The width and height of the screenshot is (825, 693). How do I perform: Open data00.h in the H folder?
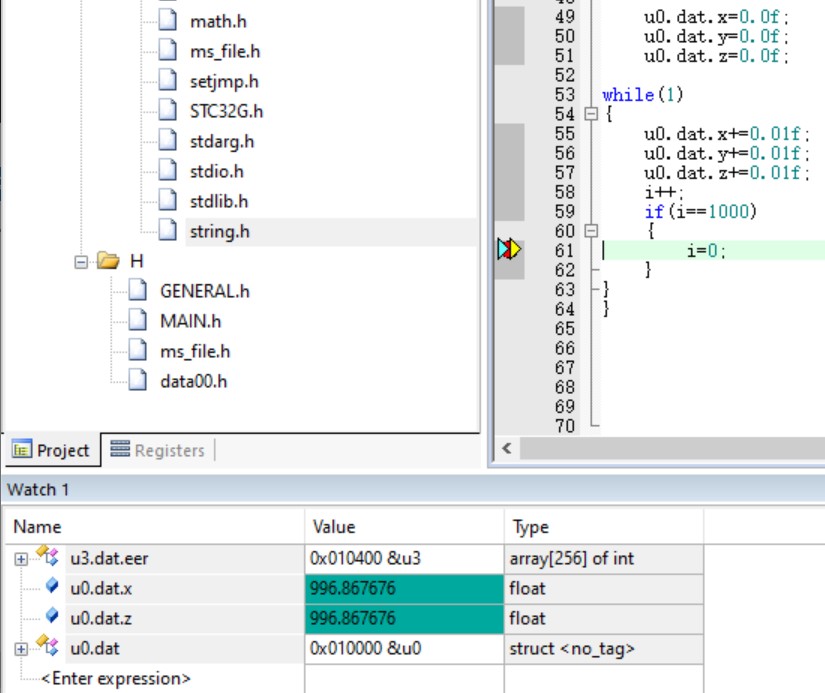(x=193, y=381)
